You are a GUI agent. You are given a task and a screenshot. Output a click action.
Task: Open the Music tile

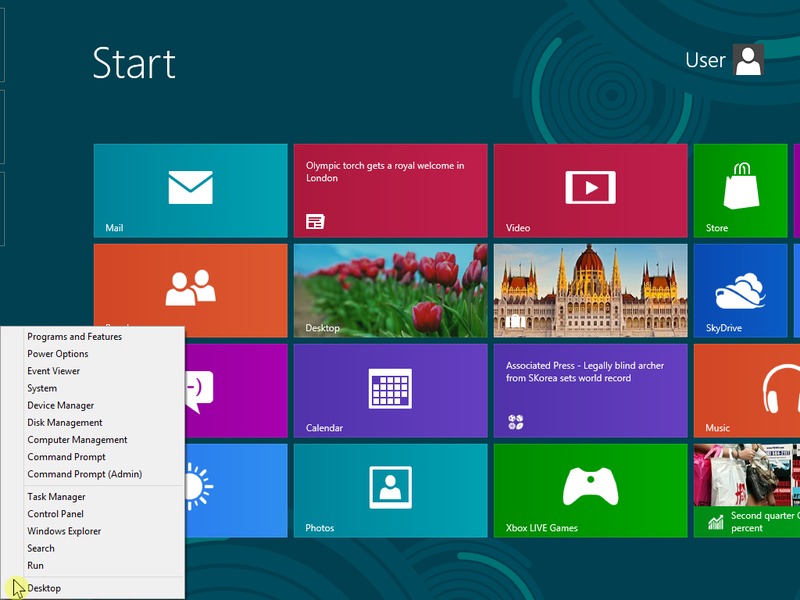click(x=747, y=390)
